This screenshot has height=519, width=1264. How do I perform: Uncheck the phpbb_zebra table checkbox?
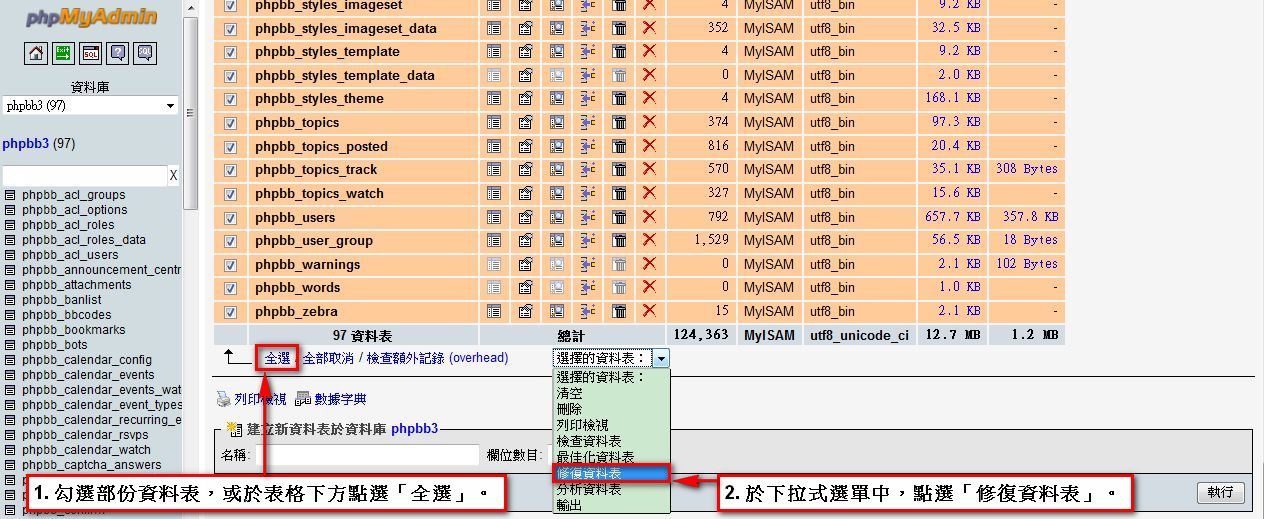[231, 312]
